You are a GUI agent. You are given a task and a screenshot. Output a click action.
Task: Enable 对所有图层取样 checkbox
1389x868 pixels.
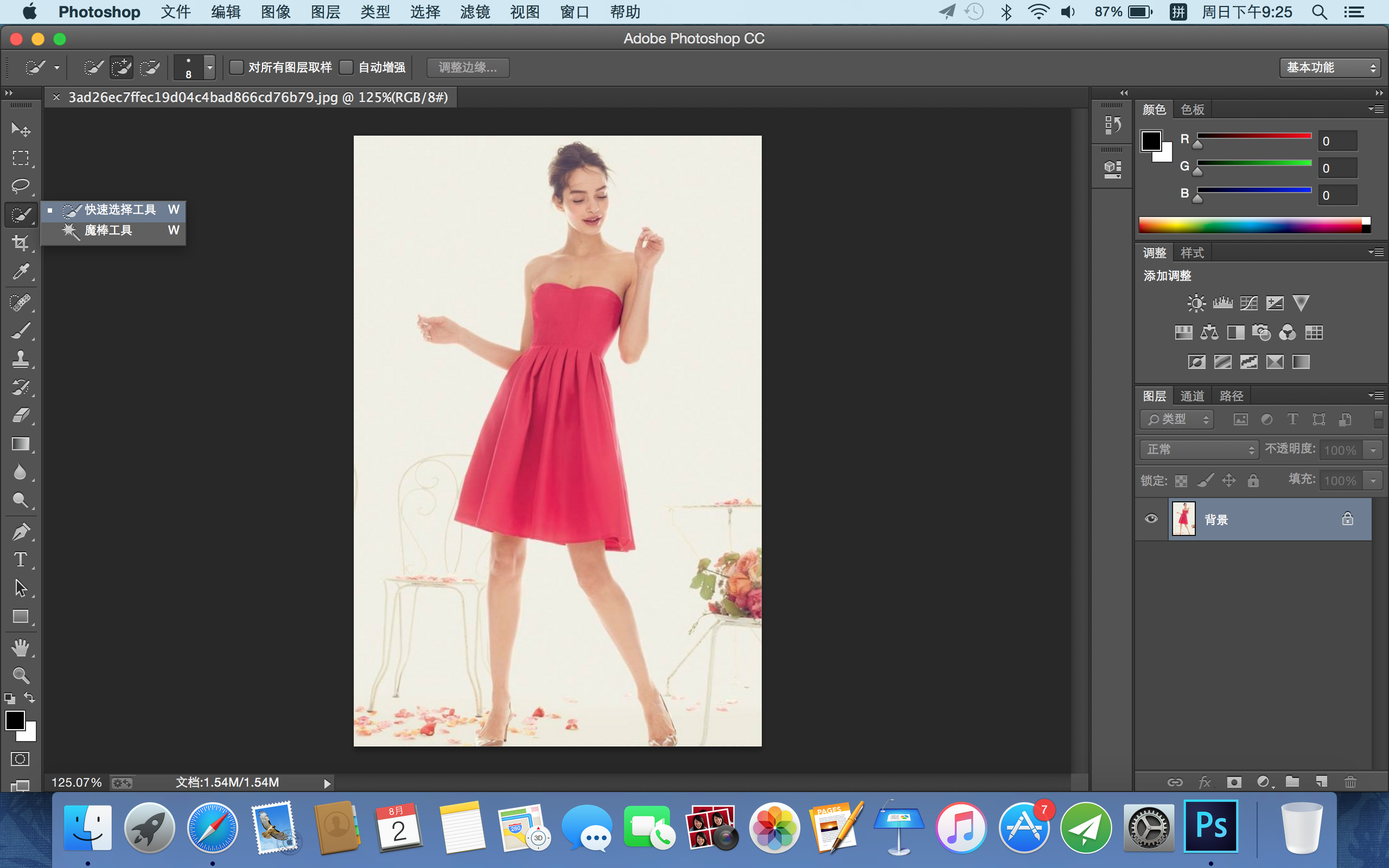237,67
